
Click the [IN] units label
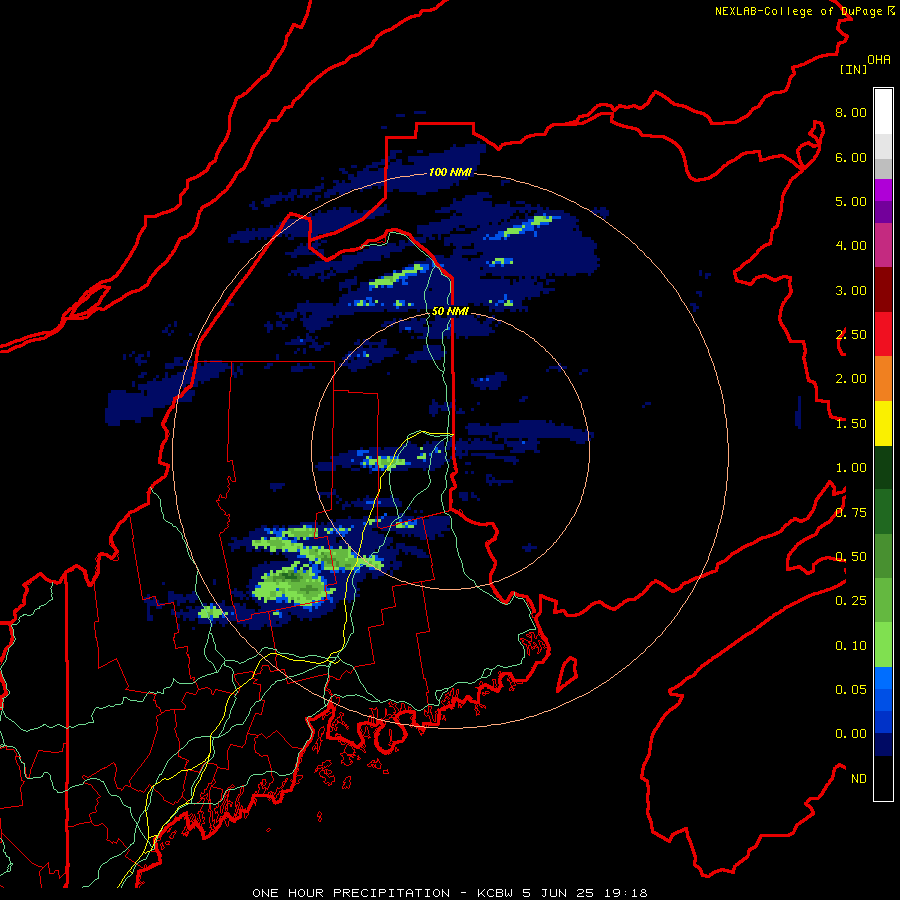tap(853, 69)
